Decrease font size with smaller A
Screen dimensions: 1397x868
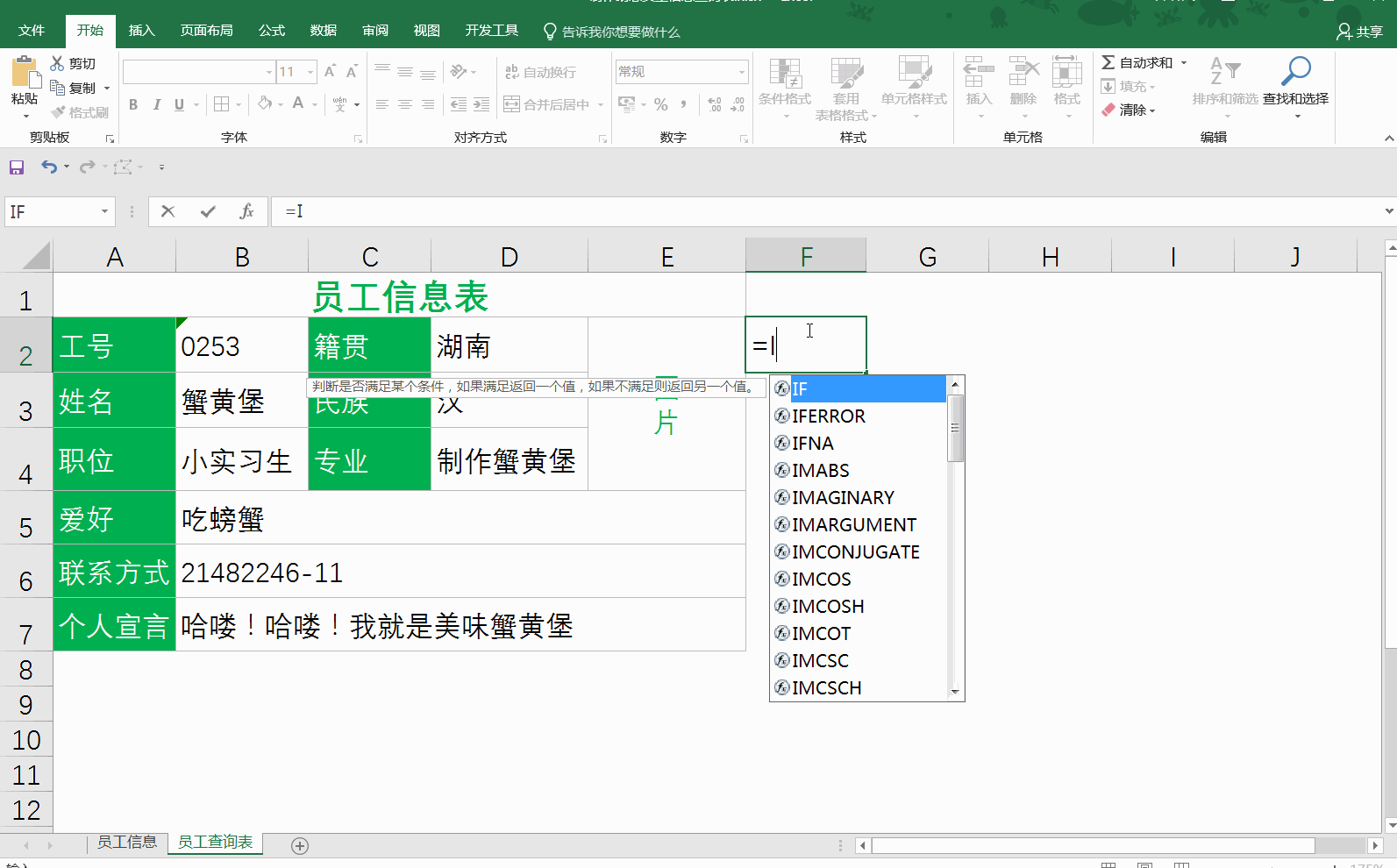[x=351, y=72]
